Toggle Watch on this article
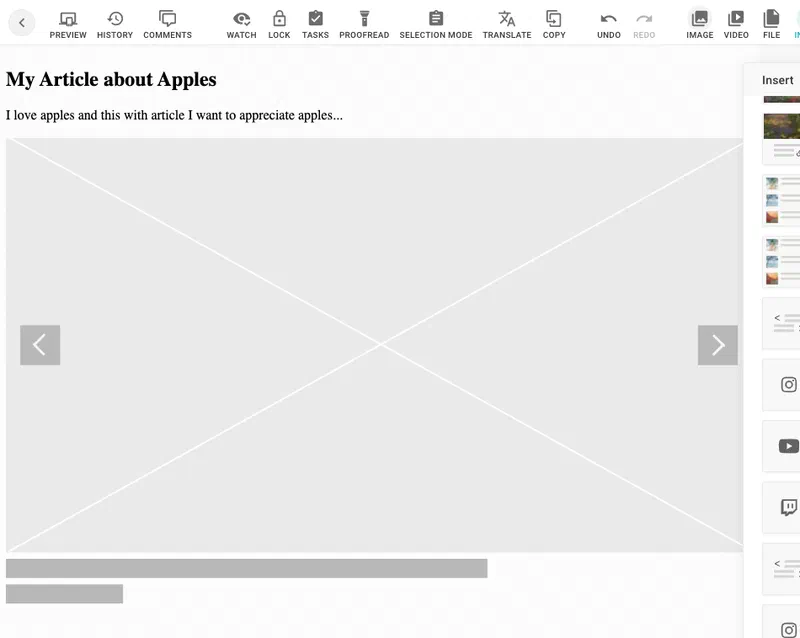800x638 pixels. click(241, 24)
